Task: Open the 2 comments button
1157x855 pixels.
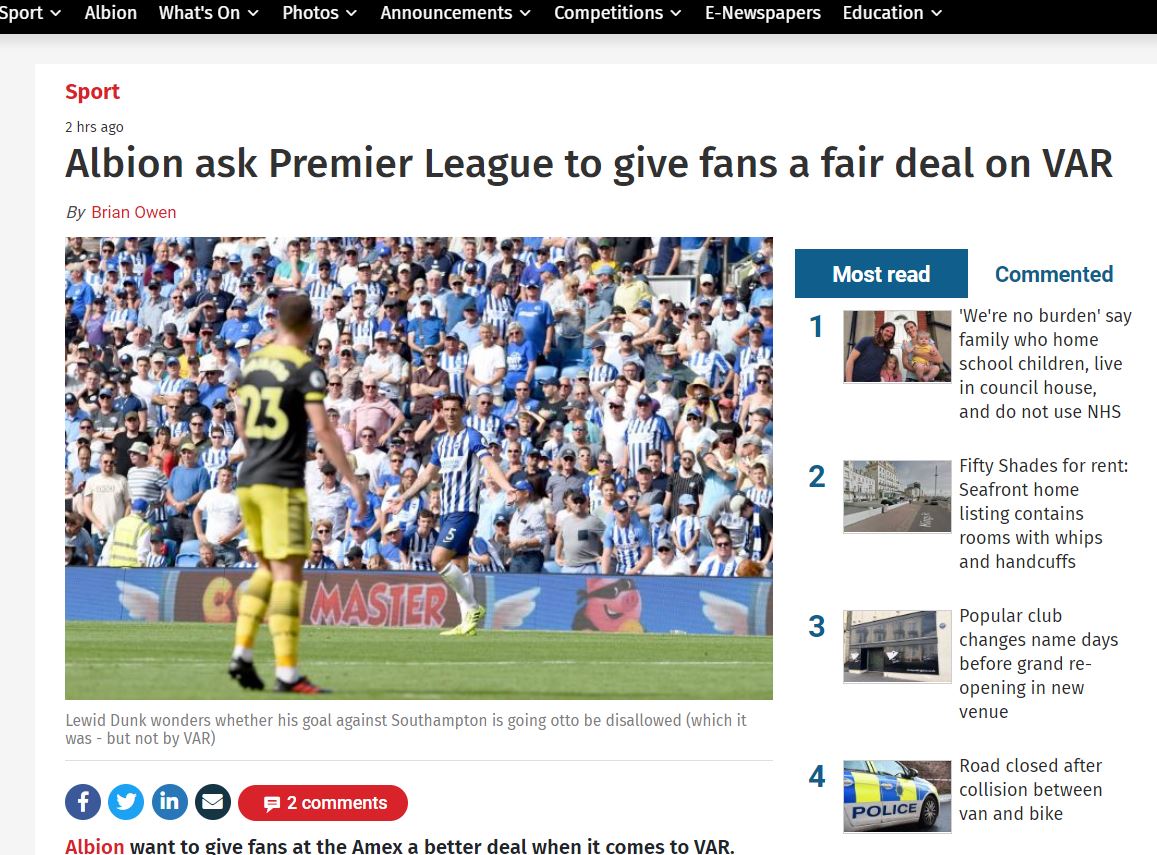Action: [323, 803]
